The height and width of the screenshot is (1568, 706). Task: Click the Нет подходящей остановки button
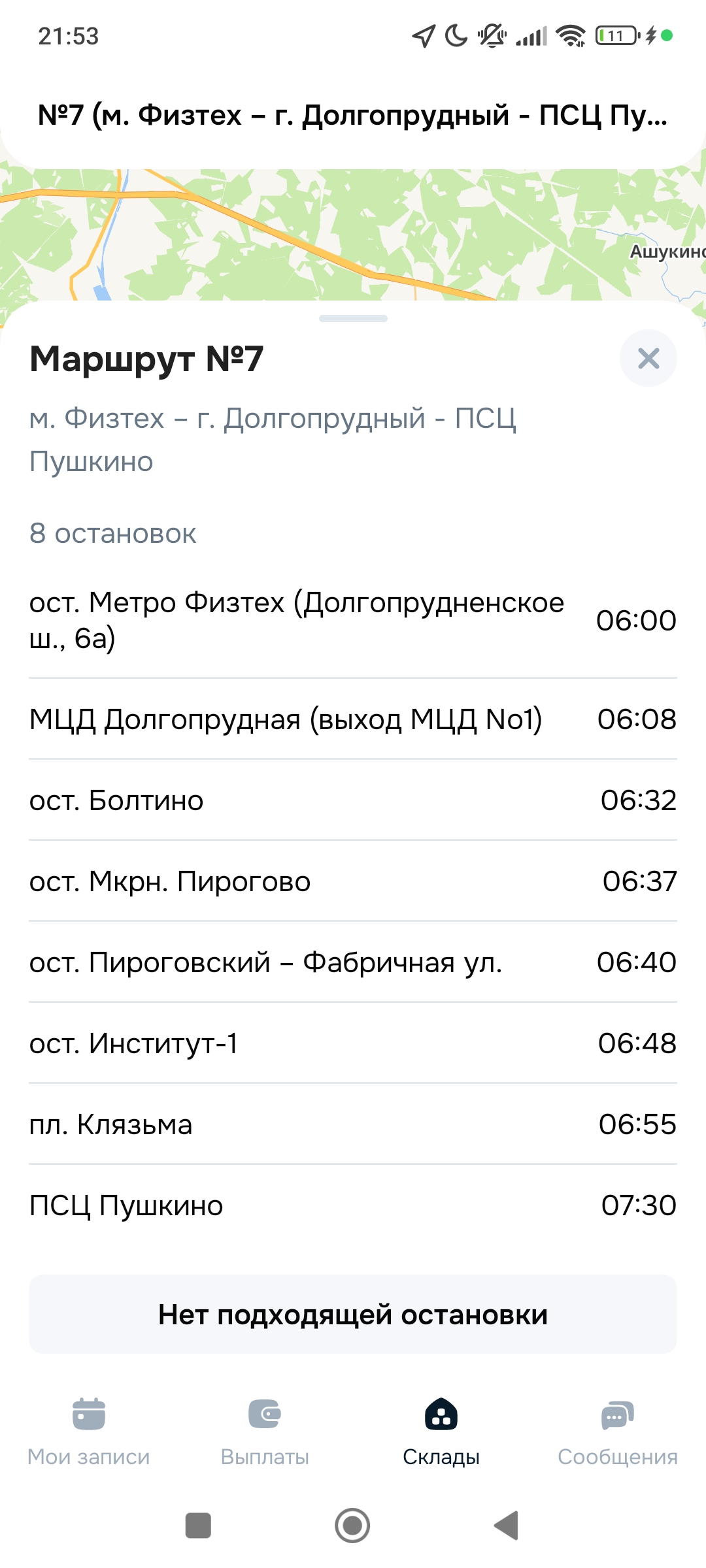(353, 1314)
